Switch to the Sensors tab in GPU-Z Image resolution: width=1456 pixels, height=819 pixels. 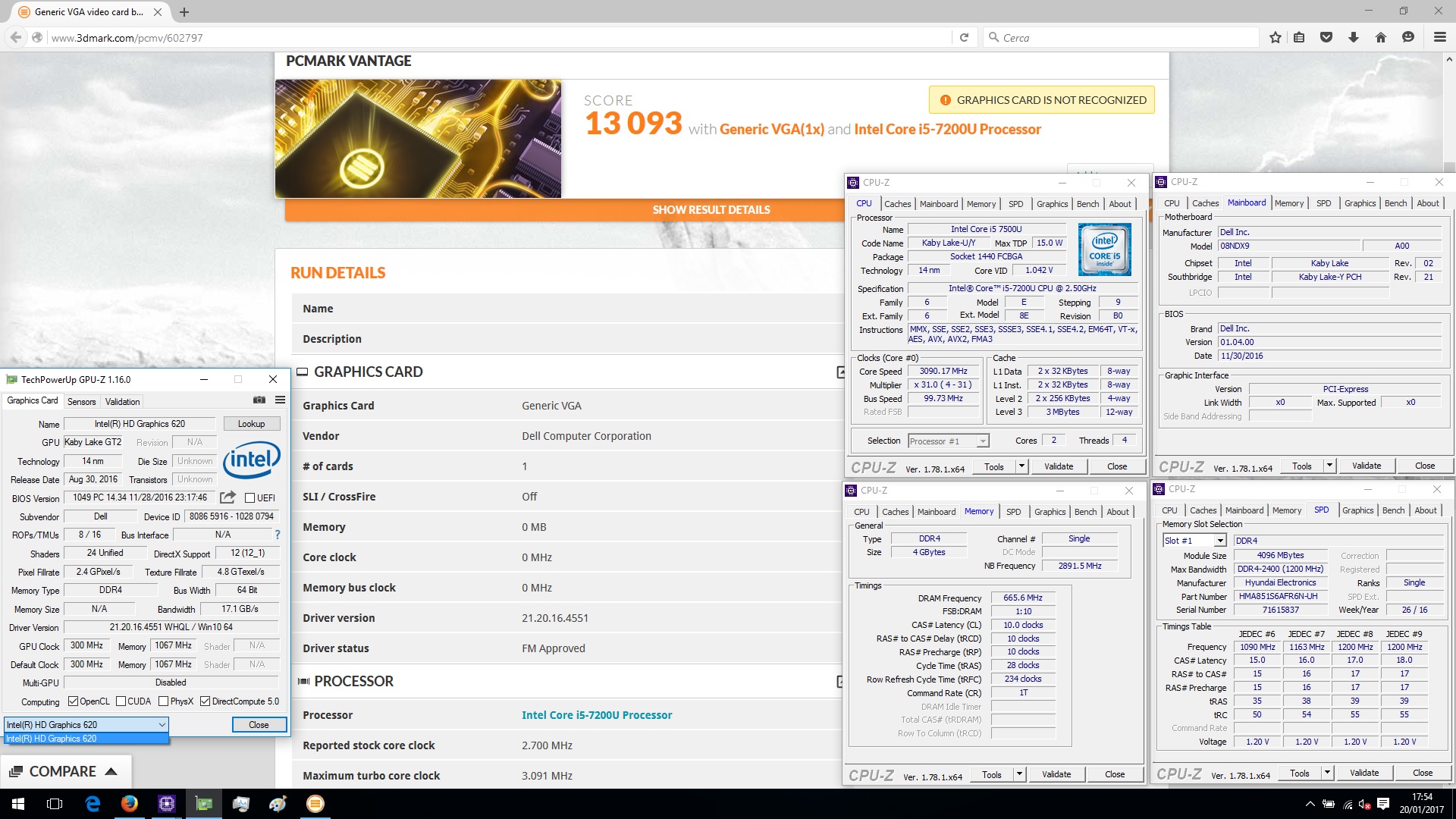tap(81, 402)
